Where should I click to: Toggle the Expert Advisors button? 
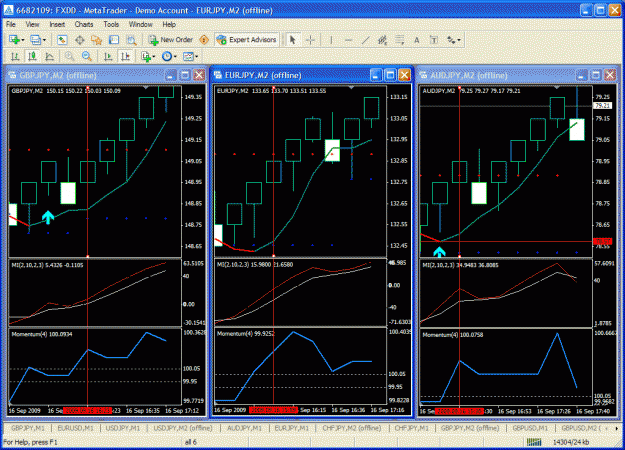246,40
